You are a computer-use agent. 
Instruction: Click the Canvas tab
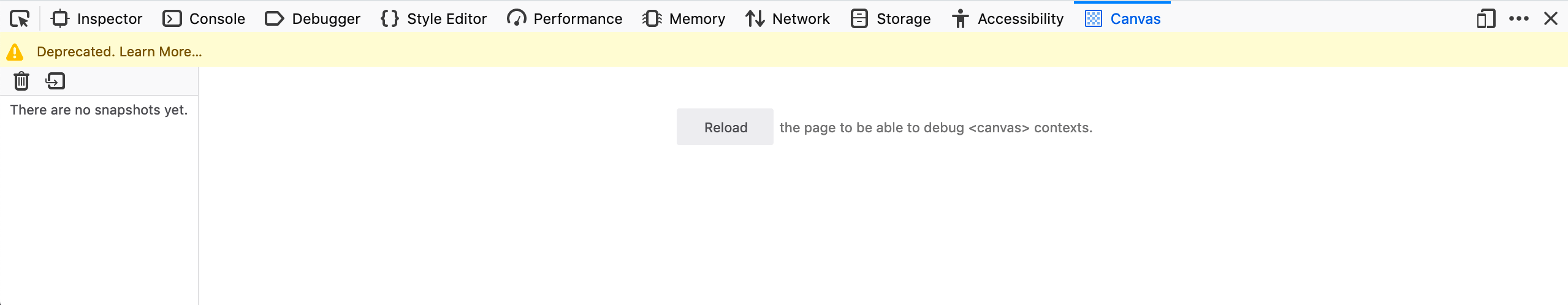[1122, 19]
